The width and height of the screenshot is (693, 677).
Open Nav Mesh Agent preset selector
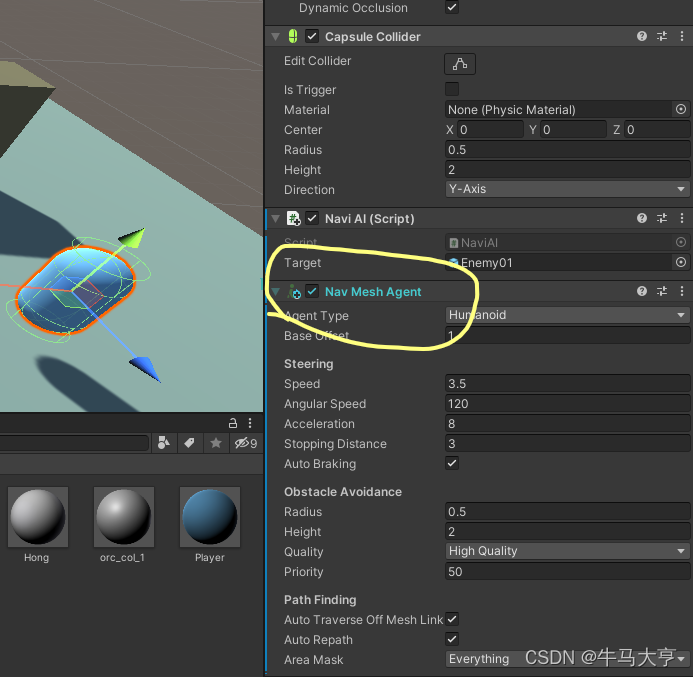tap(662, 291)
